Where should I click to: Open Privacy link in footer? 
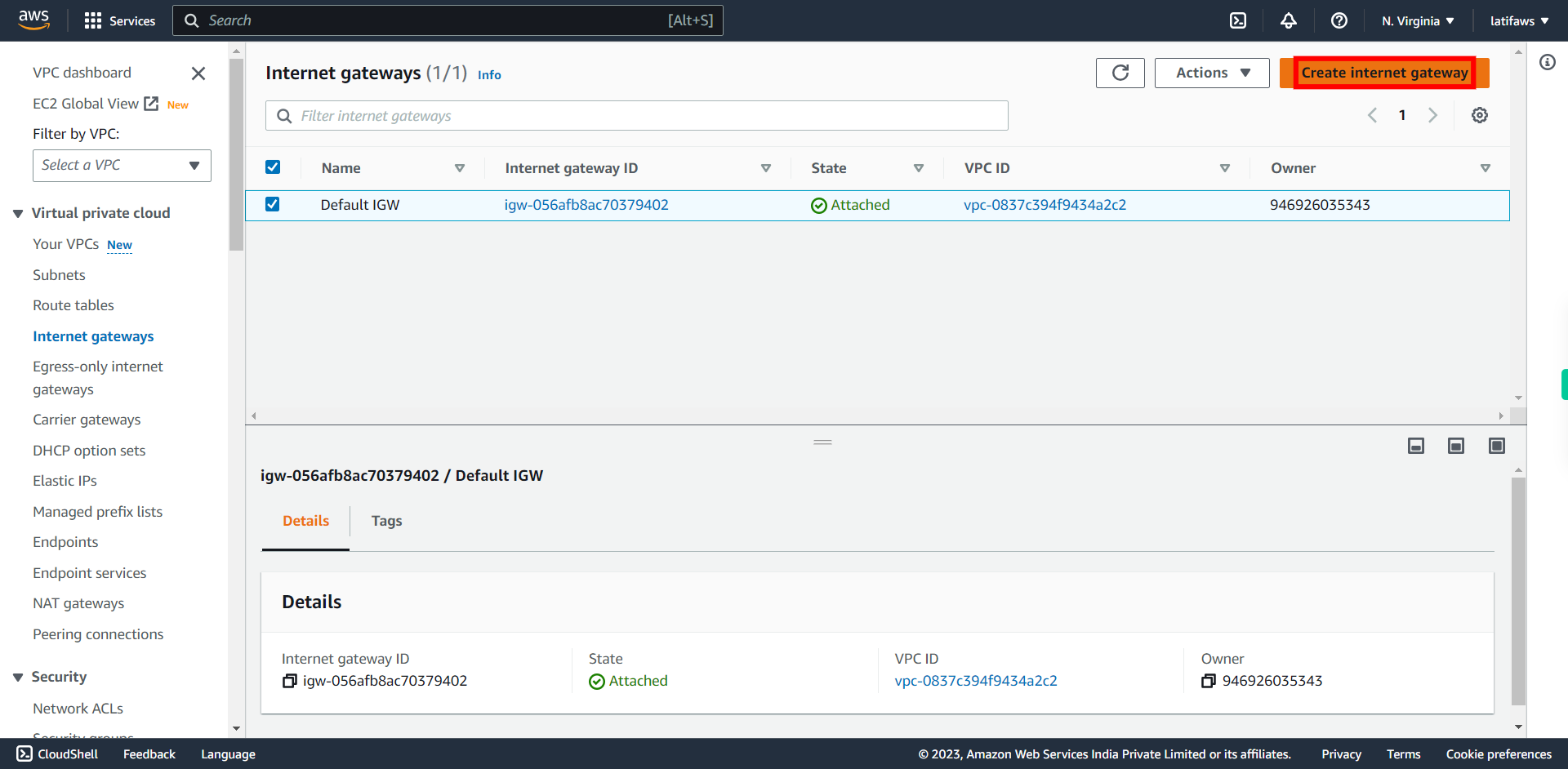click(x=1341, y=754)
